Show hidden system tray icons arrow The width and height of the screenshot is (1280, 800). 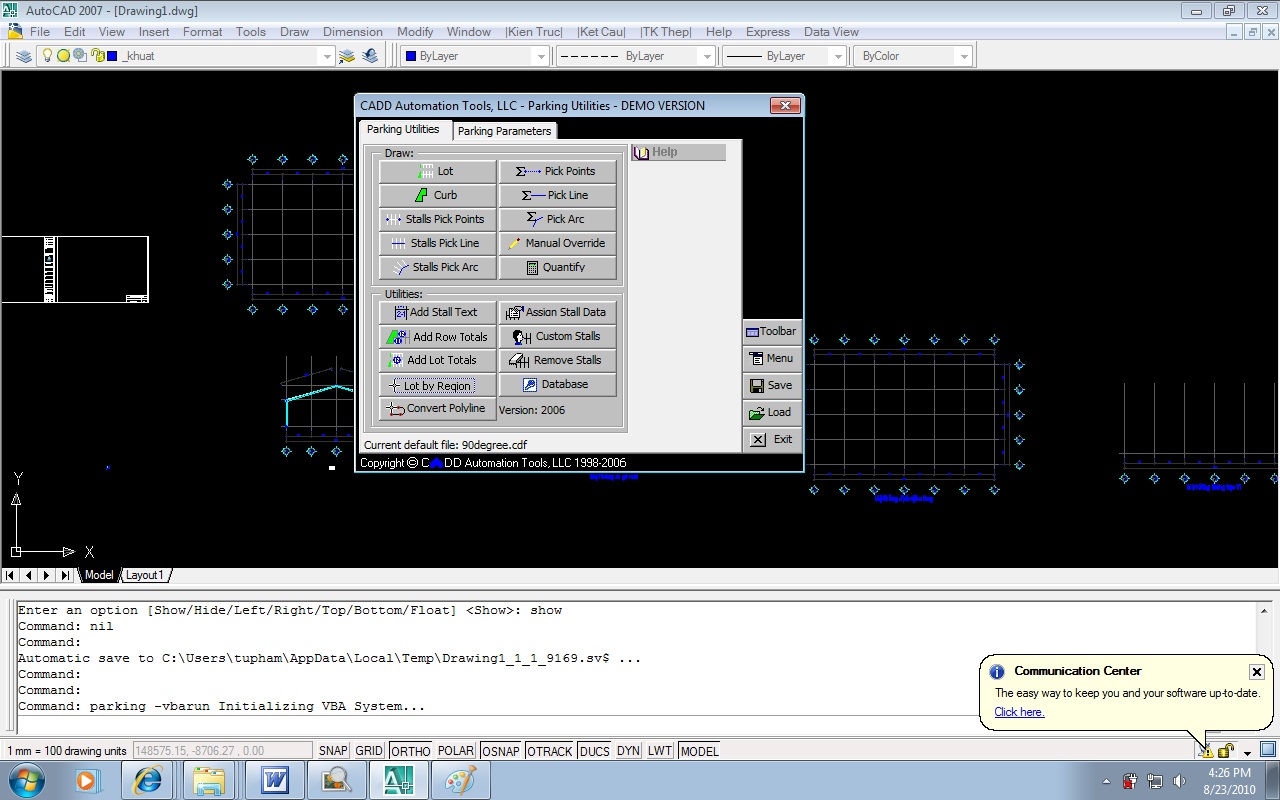coord(1106,780)
